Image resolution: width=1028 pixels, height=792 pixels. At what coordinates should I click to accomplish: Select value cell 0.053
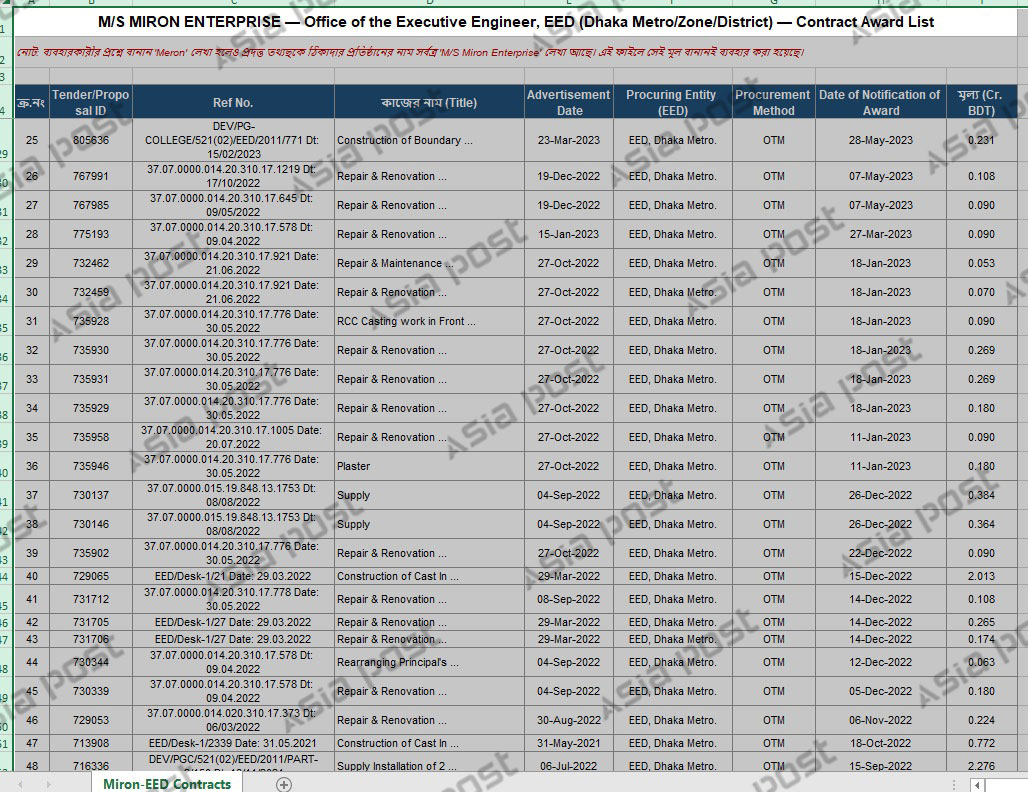coord(981,263)
